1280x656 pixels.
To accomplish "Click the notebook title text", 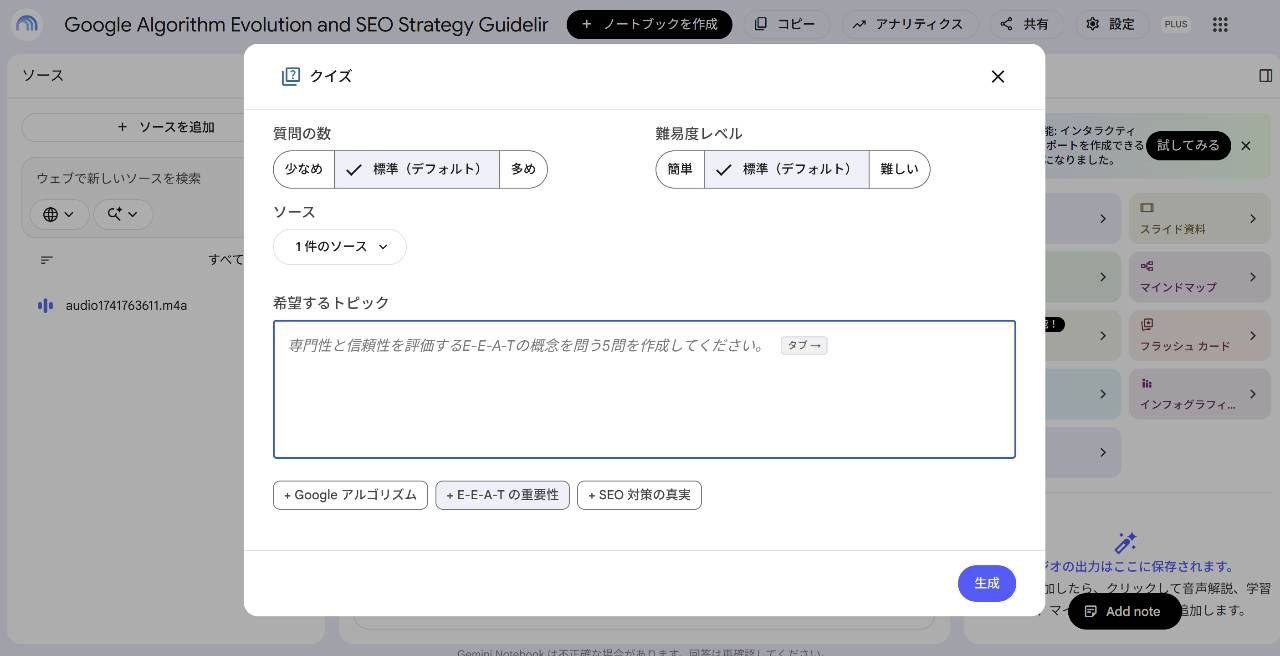I will (306, 24).
